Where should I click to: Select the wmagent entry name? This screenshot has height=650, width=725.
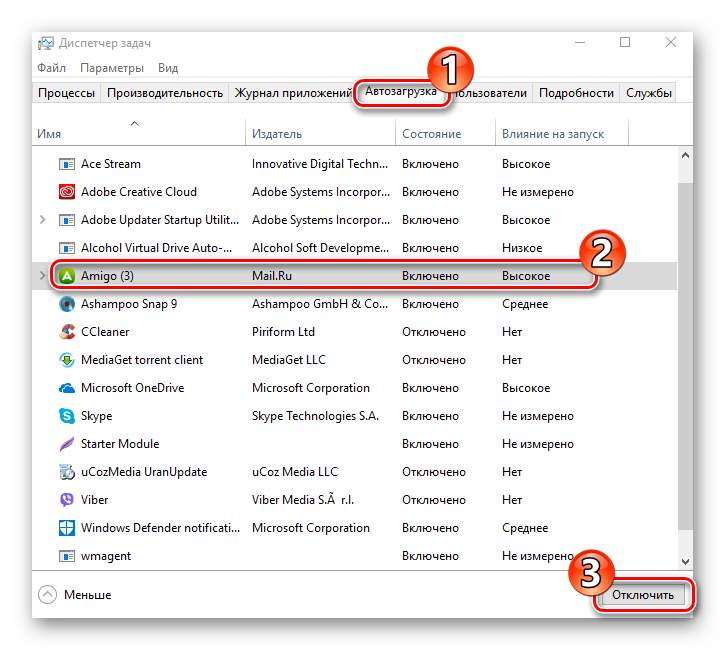(x=106, y=556)
